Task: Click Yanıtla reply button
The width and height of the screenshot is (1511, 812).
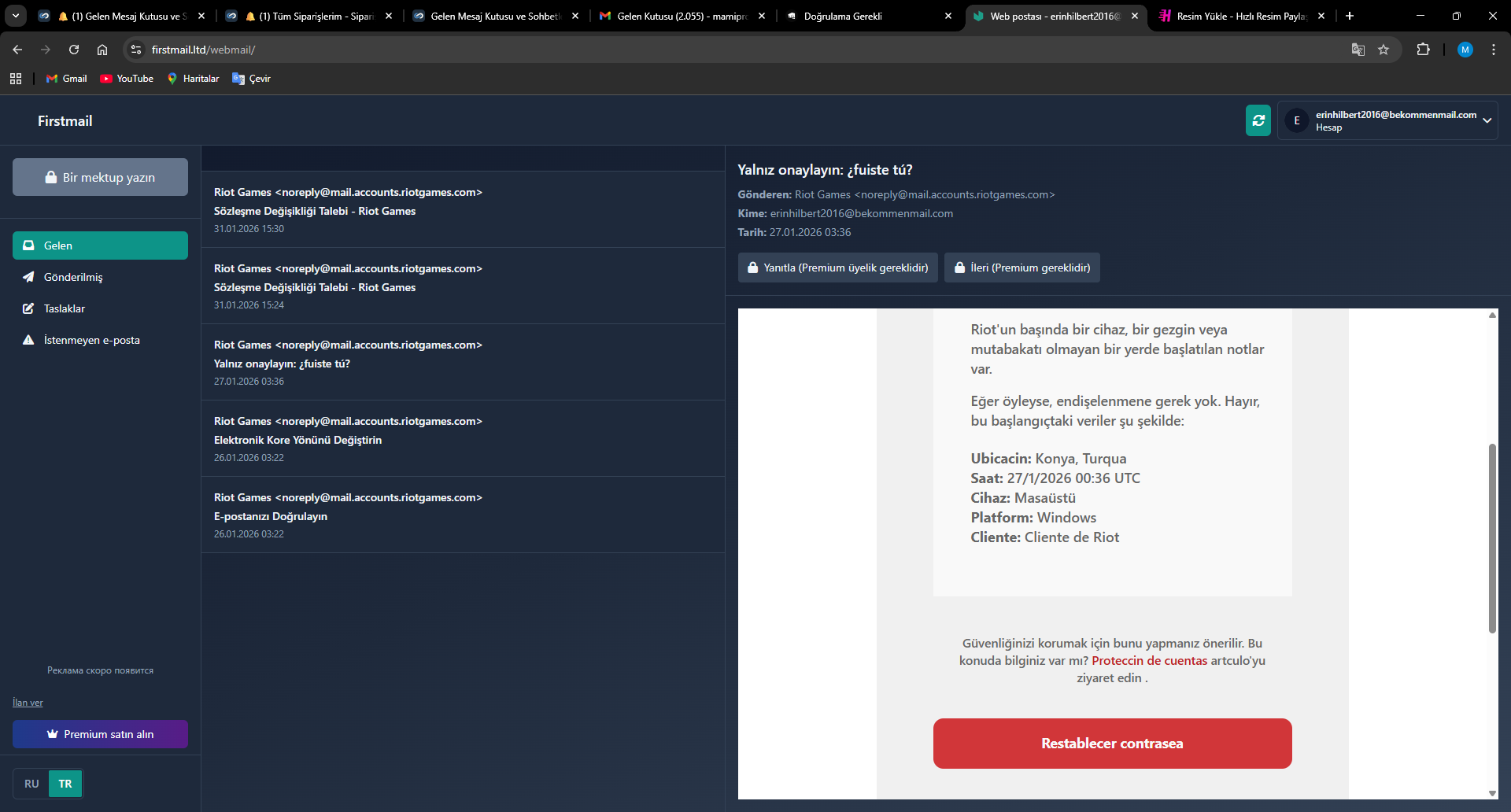Action: 837,268
